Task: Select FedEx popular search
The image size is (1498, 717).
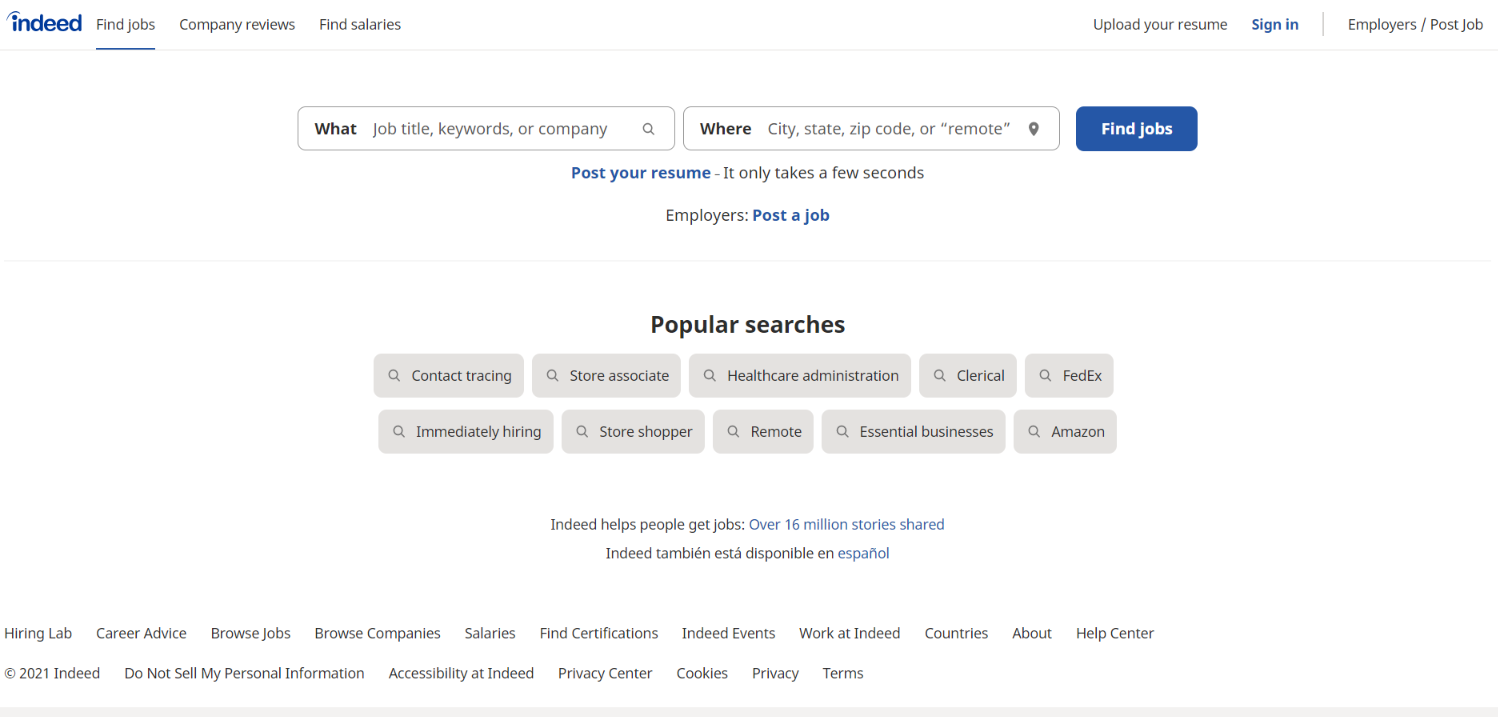Action: click(1069, 376)
